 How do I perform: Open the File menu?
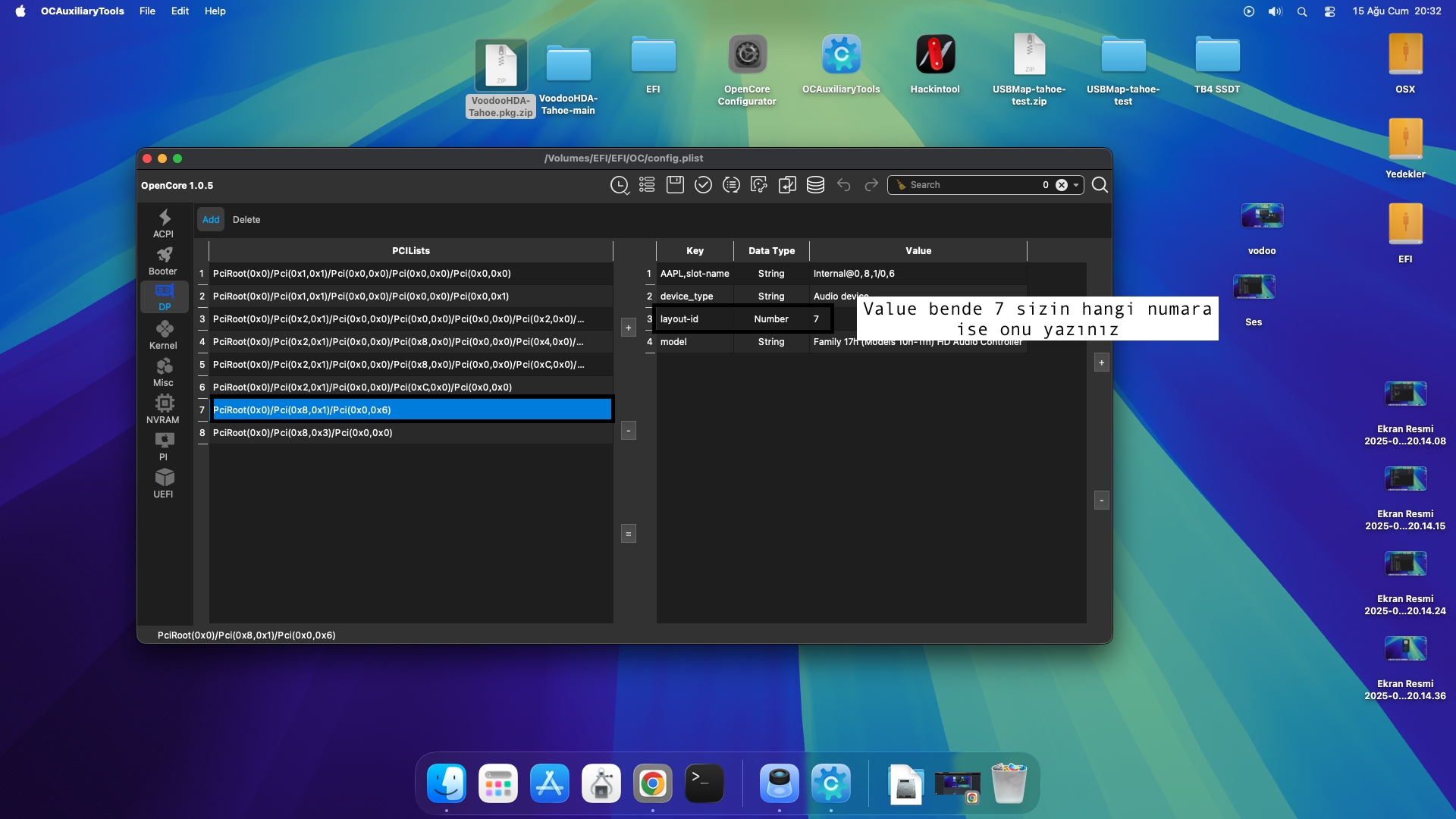147,11
